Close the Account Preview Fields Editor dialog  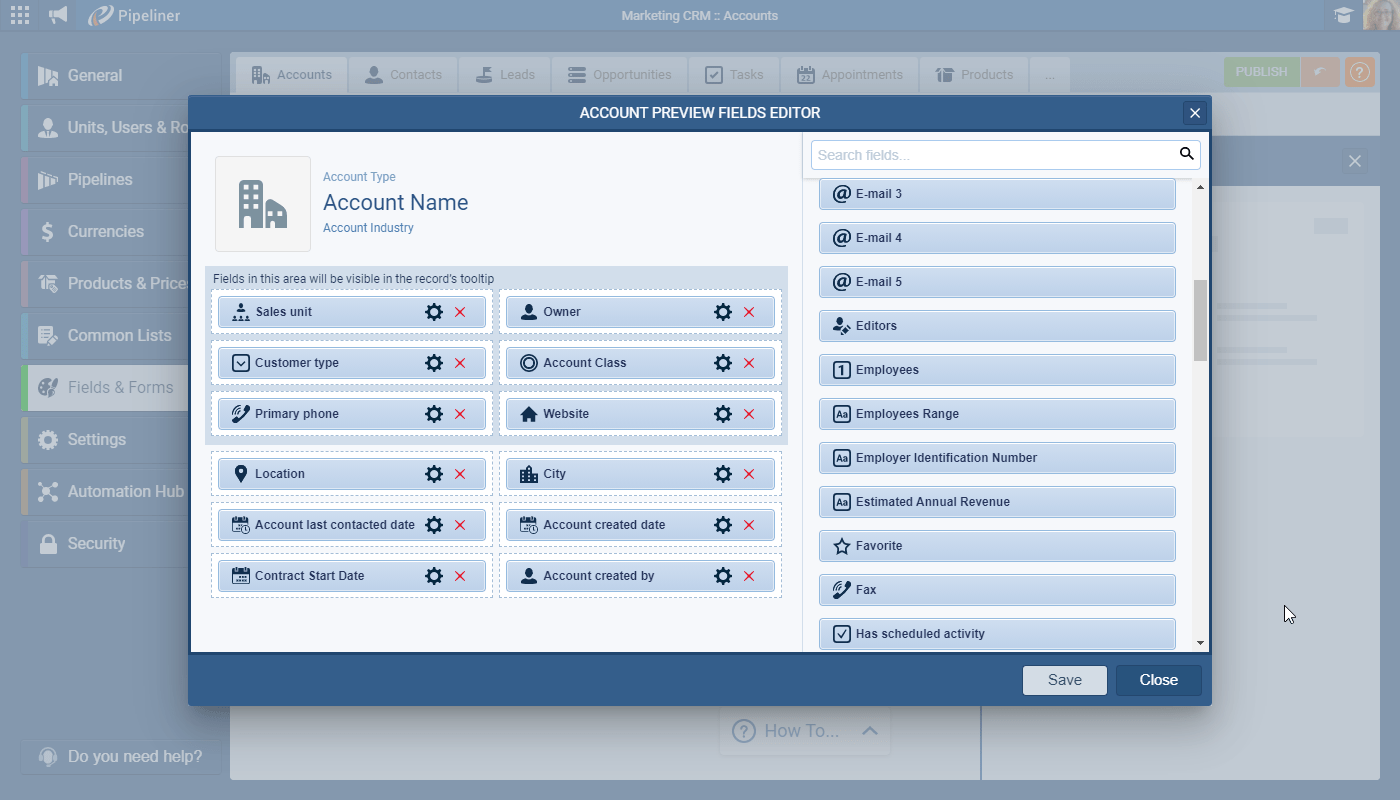click(1194, 113)
